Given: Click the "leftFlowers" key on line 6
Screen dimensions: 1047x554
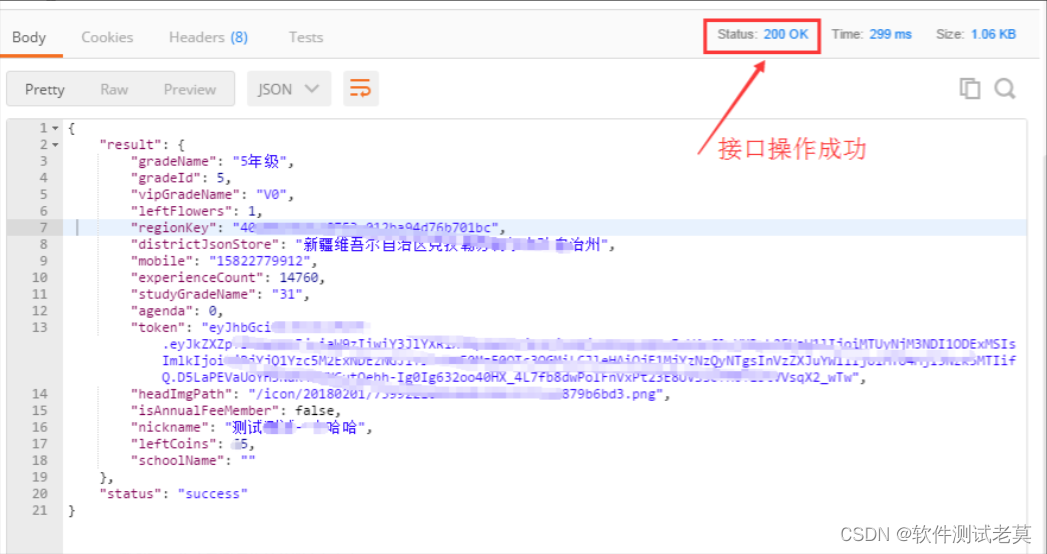Looking at the screenshot, I should 181,212.
